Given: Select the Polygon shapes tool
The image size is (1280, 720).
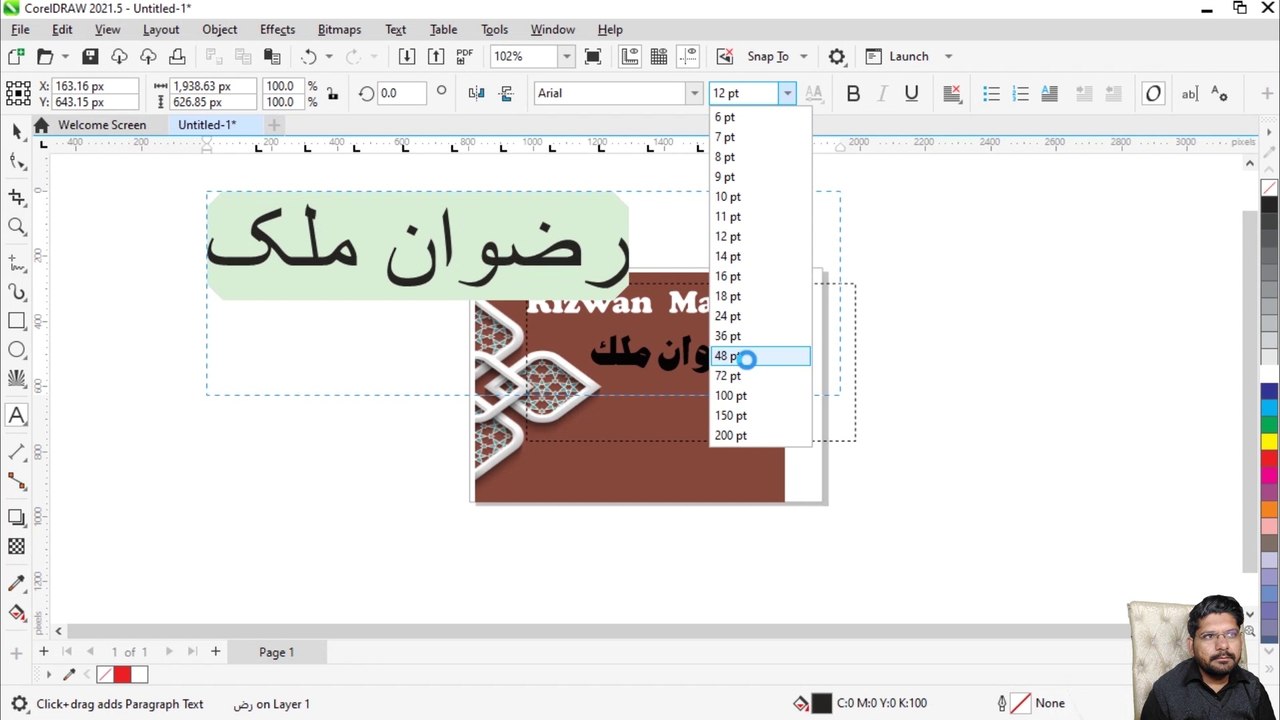Looking at the screenshot, I should (17, 379).
